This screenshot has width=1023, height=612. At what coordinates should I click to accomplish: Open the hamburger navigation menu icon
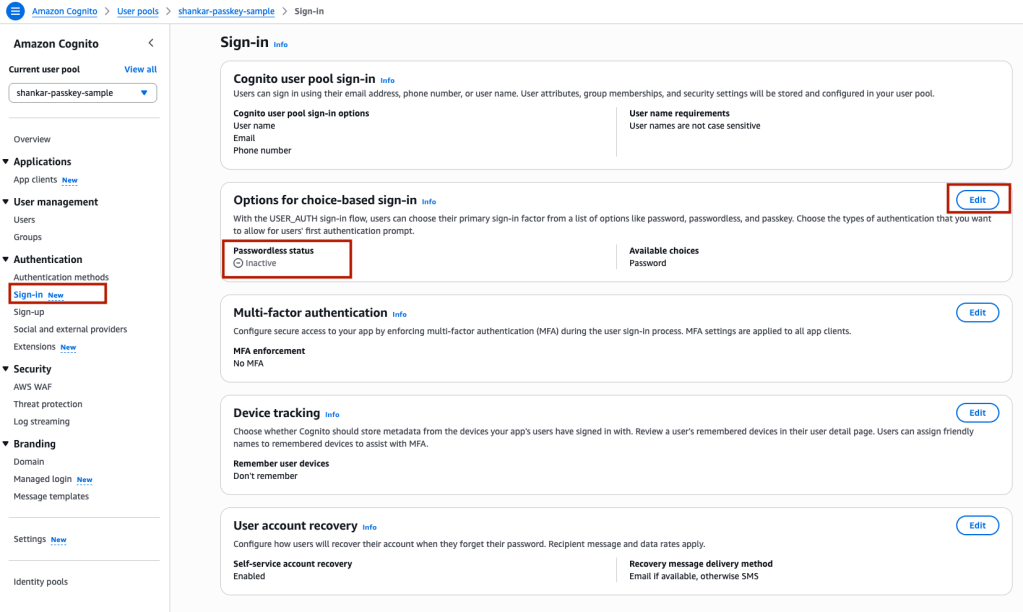(x=15, y=10)
